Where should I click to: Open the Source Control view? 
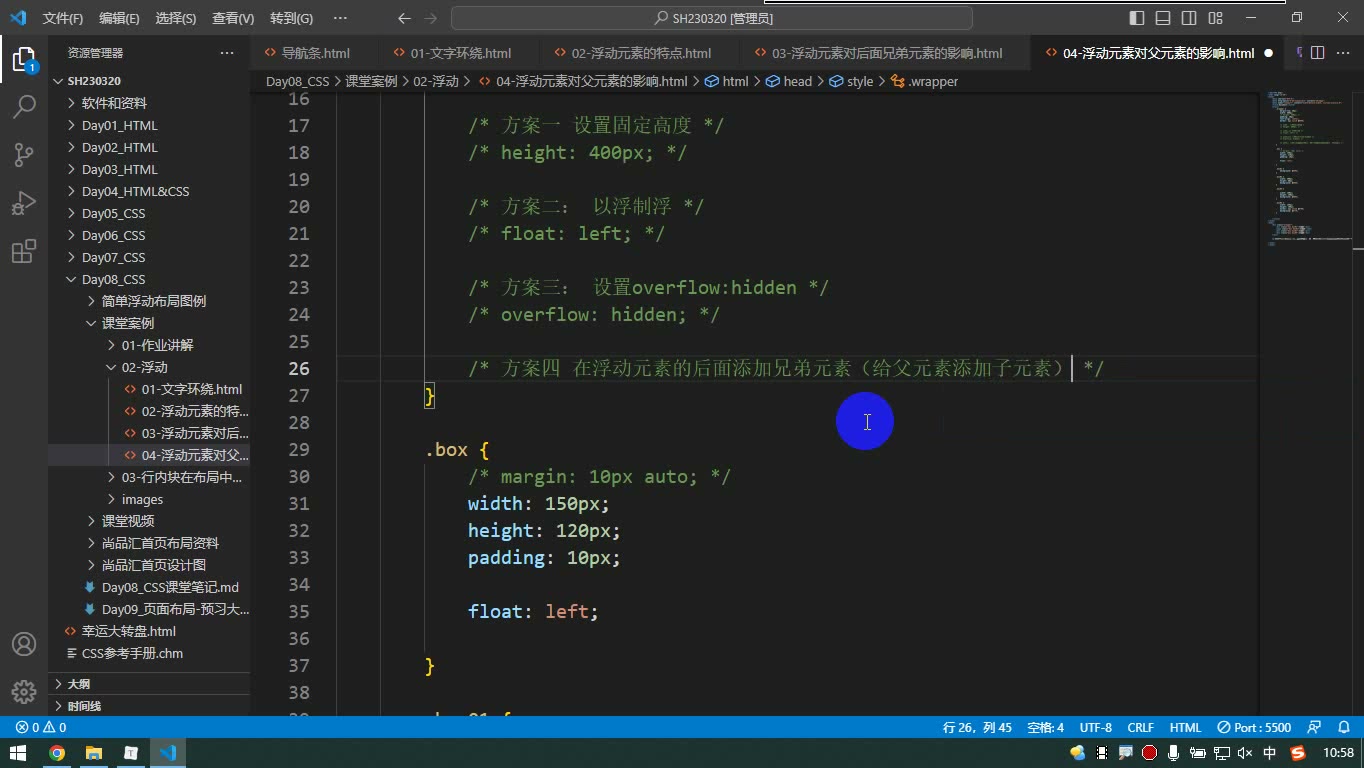(24, 154)
